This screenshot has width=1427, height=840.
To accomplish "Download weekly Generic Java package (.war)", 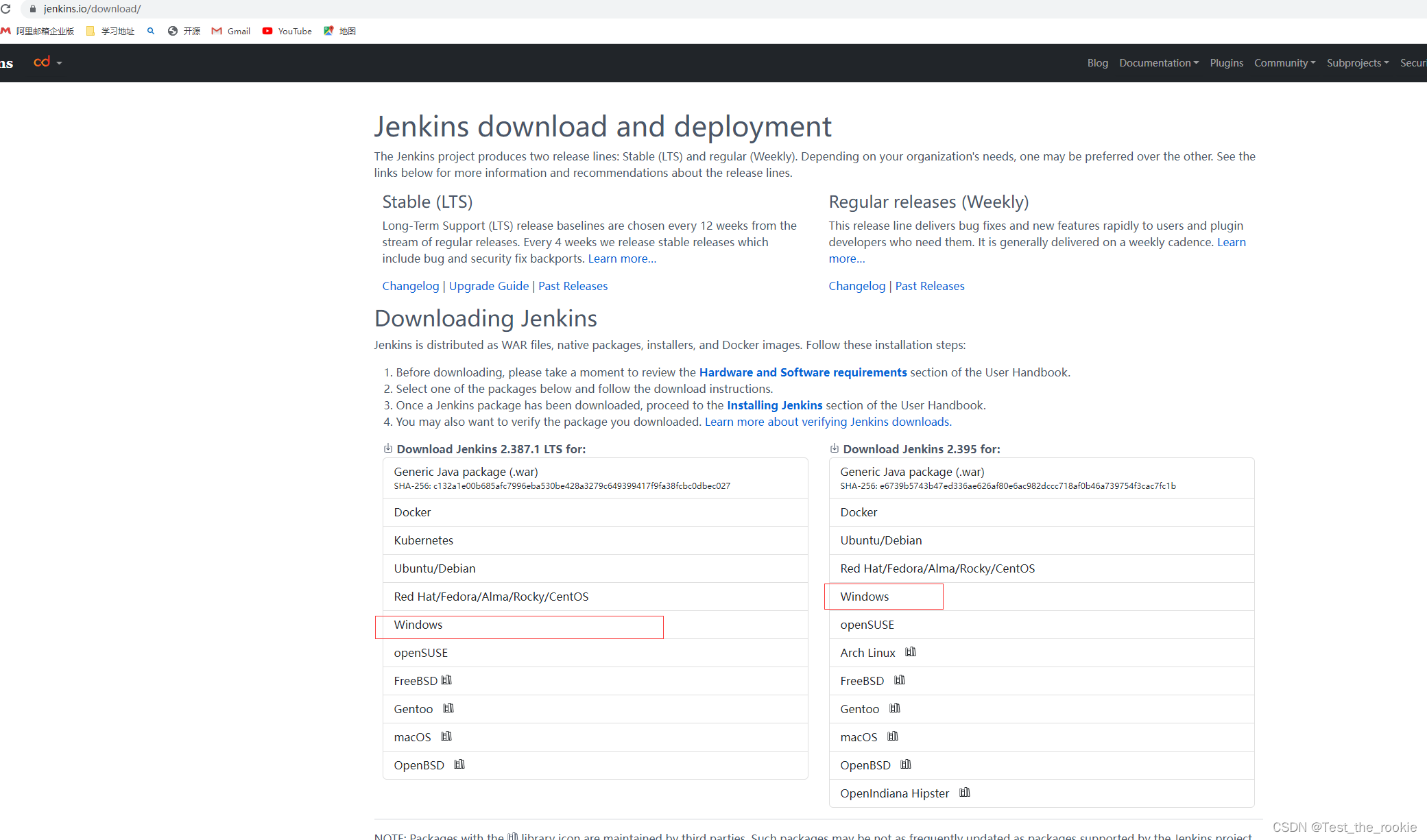I will click(x=1042, y=478).
